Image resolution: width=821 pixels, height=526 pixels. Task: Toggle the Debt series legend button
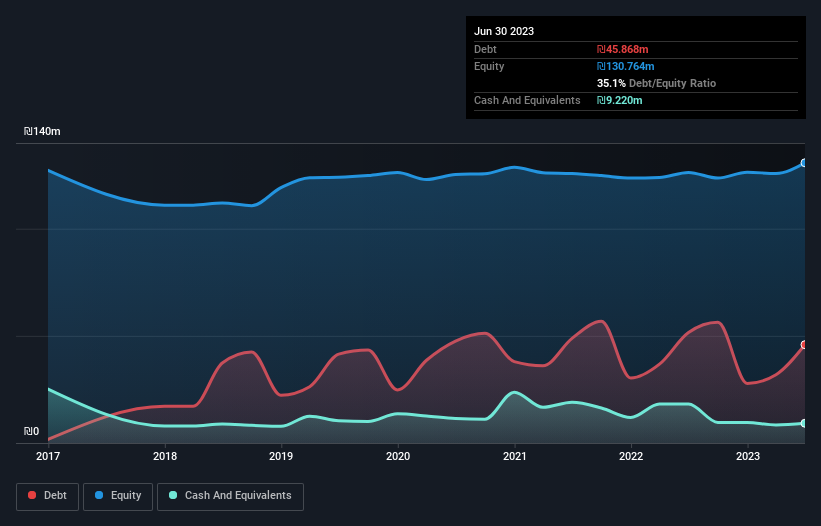[x=47, y=496]
